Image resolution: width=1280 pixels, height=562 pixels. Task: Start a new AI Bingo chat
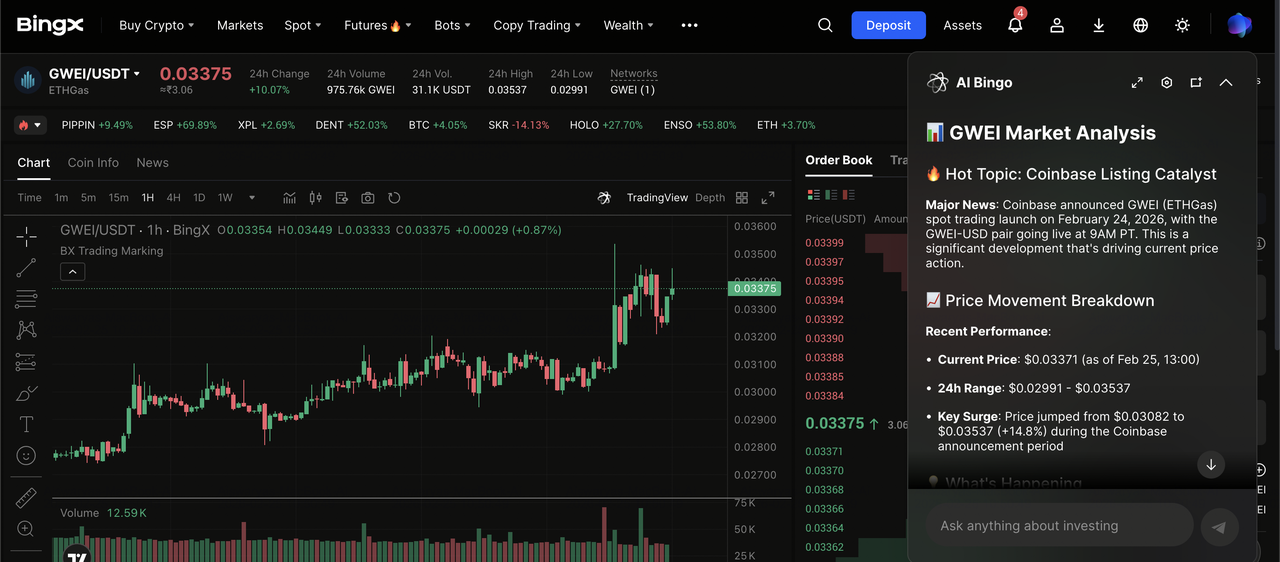point(1196,83)
